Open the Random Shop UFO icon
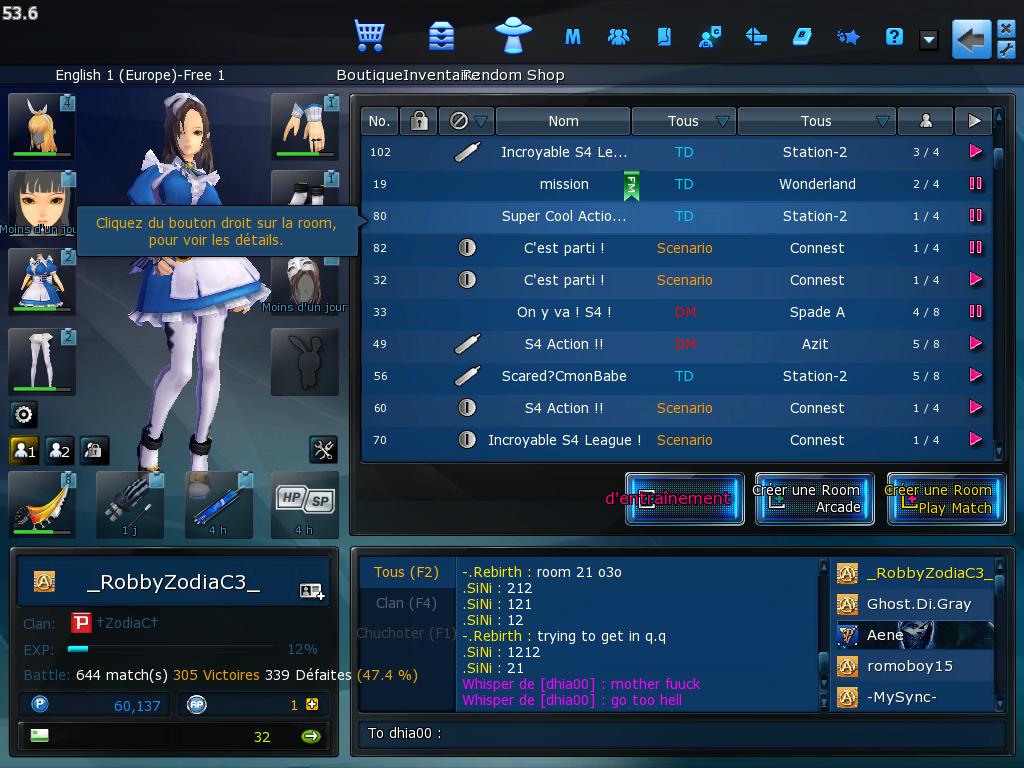The height and width of the screenshot is (768, 1024). point(513,35)
